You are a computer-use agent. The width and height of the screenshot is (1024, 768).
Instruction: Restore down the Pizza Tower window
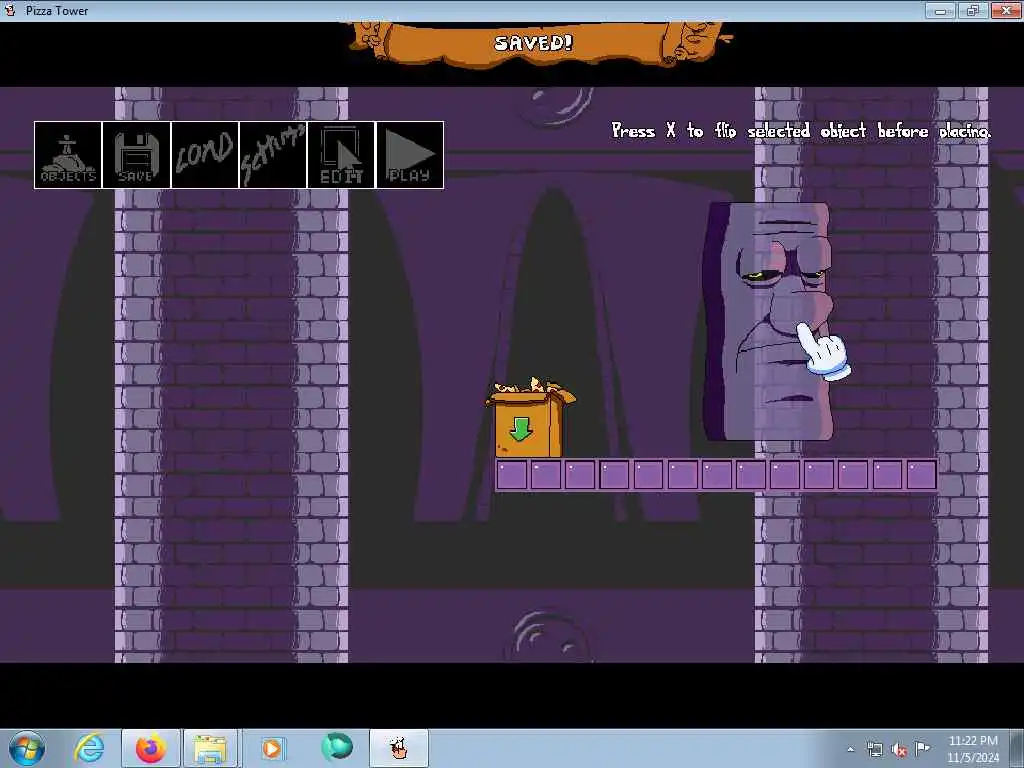tap(972, 10)
